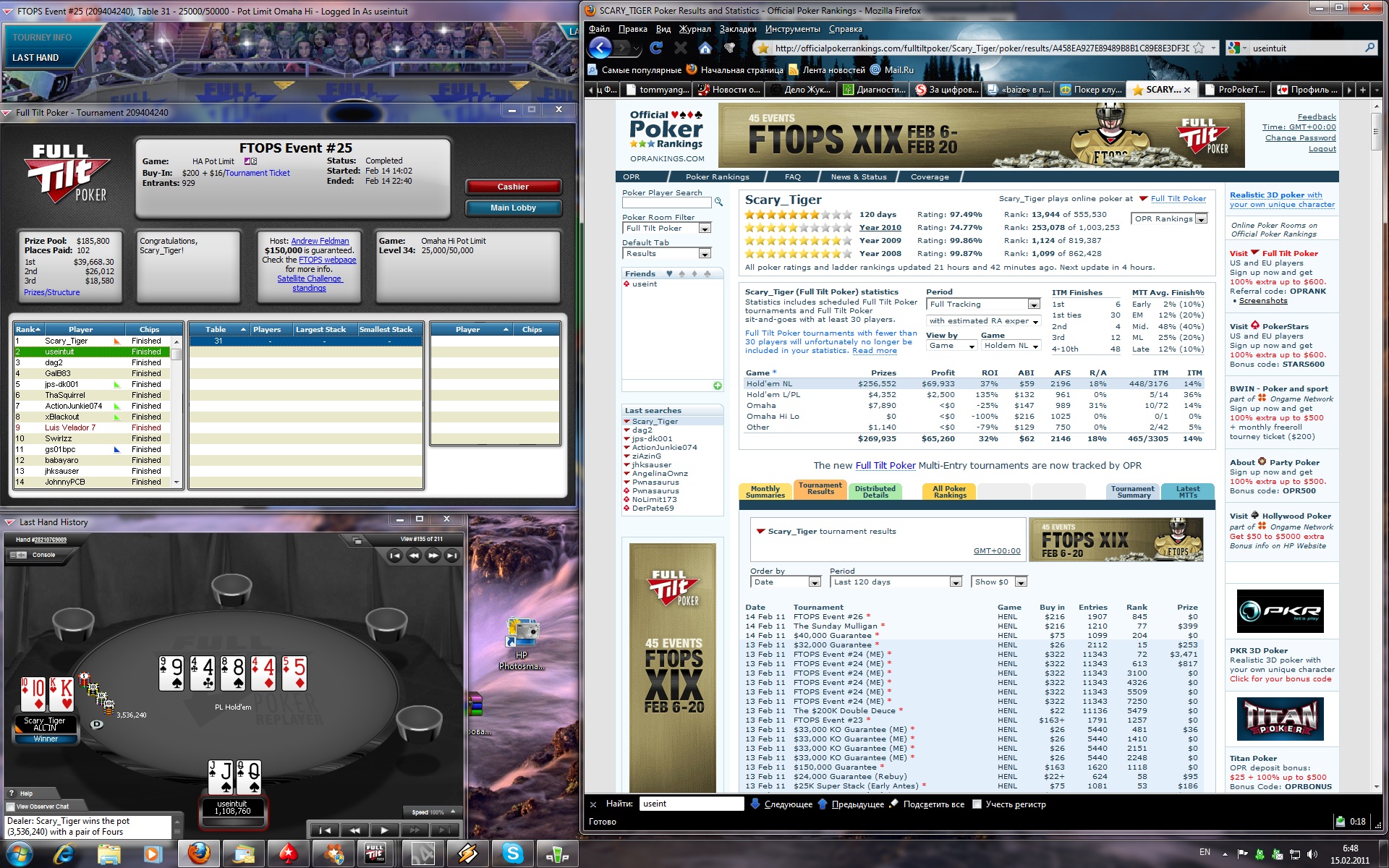The image size is (1389, 868).
Task: Click the player search magnifier icon
Action: click(x=718, y=203)
